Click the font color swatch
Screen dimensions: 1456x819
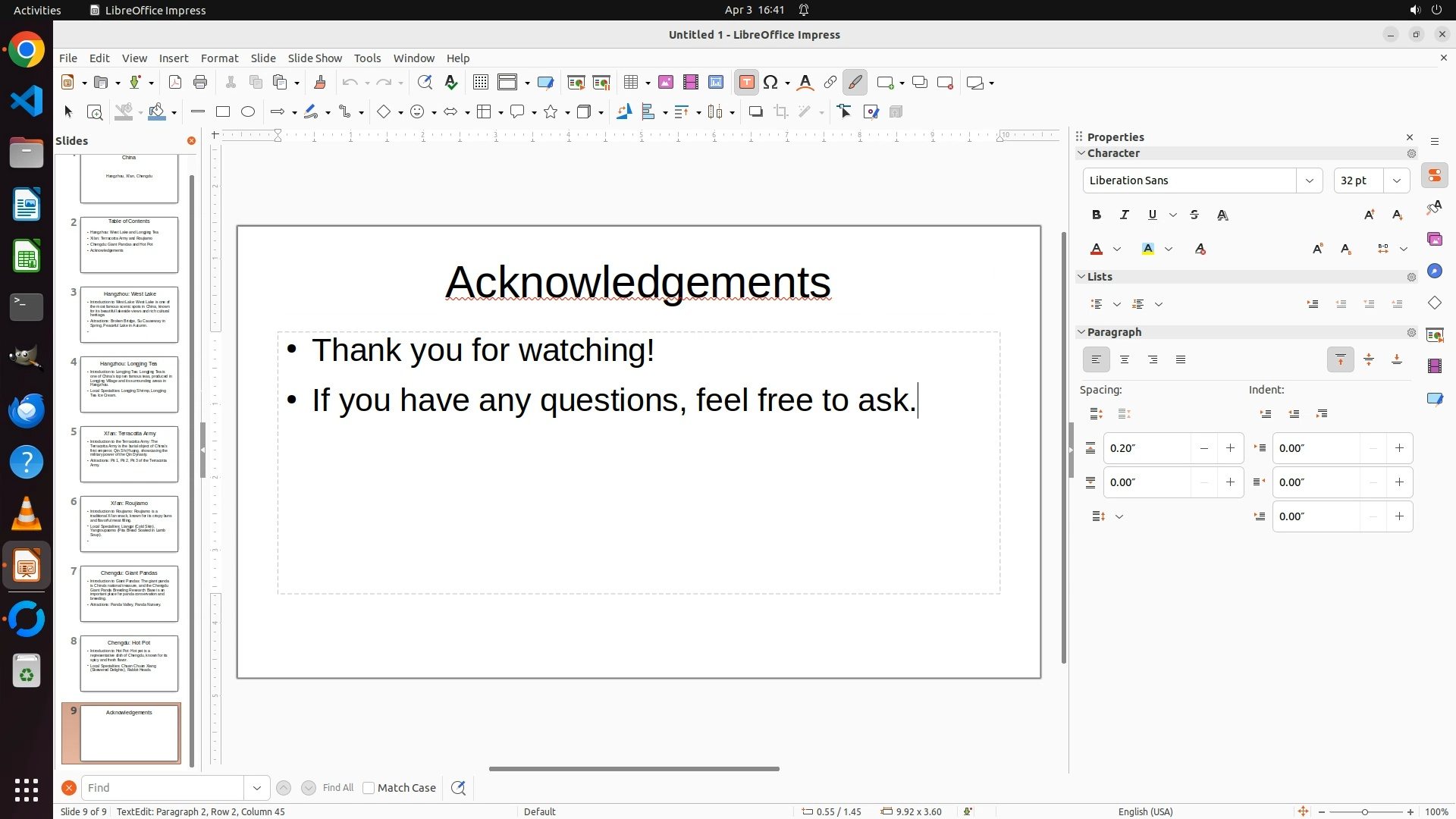tap(1097, 249)
